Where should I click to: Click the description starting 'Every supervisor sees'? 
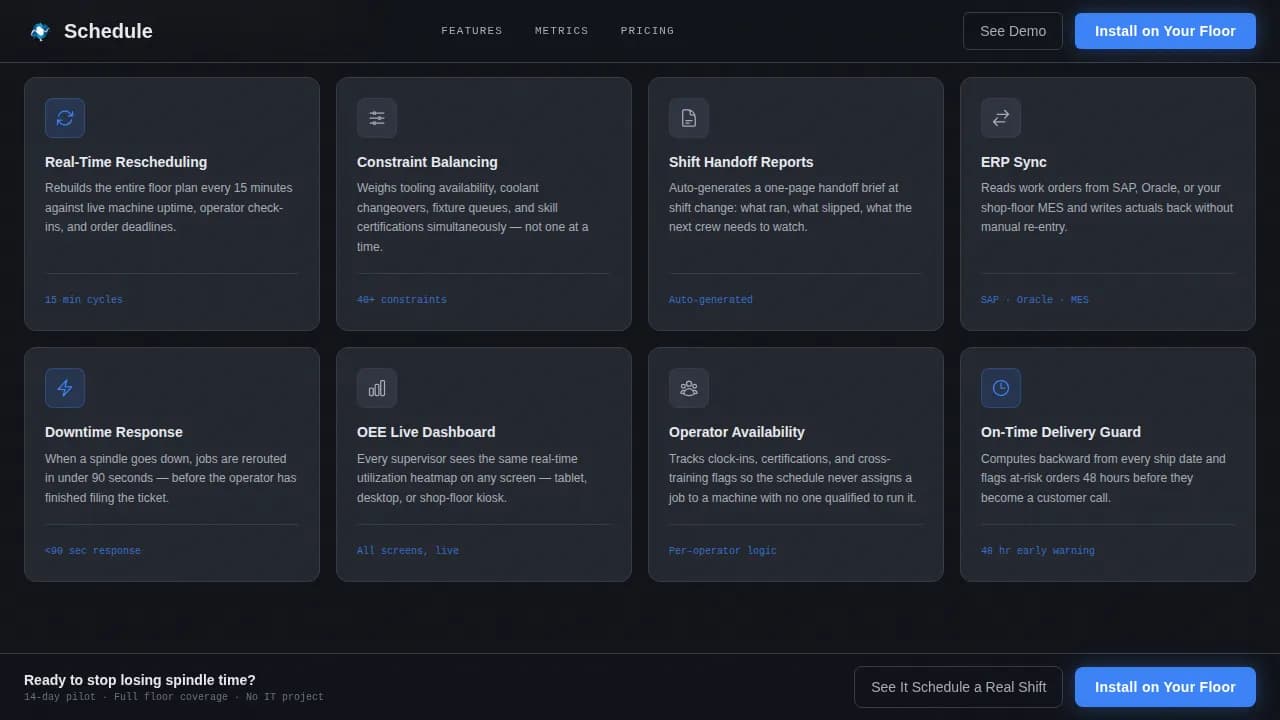[472, 478]
